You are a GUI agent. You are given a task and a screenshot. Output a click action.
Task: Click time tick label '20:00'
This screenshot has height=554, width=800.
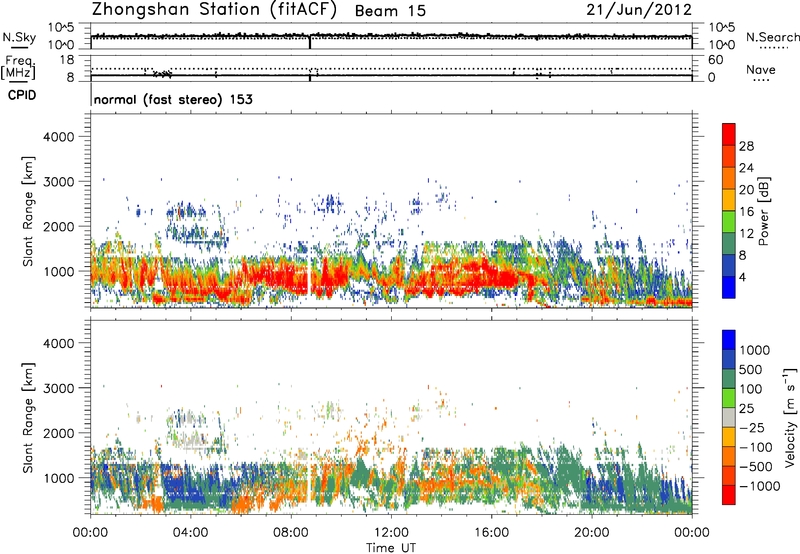coord(592,533)
